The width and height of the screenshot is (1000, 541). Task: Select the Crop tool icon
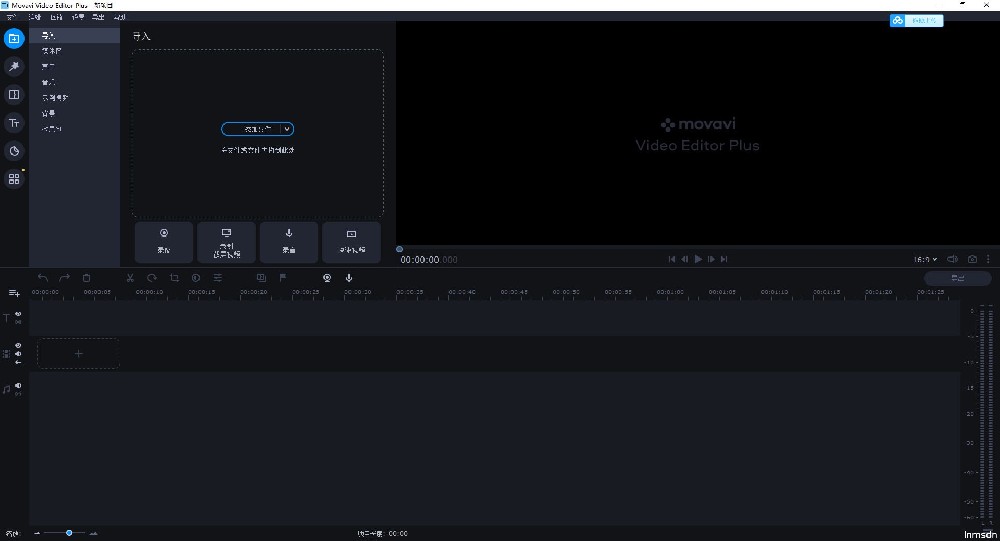point(174,278)
